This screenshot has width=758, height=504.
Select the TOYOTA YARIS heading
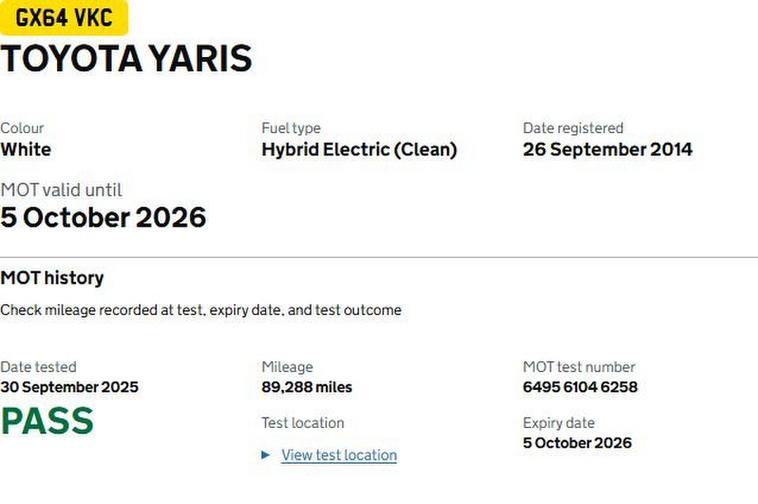(126, 59)
